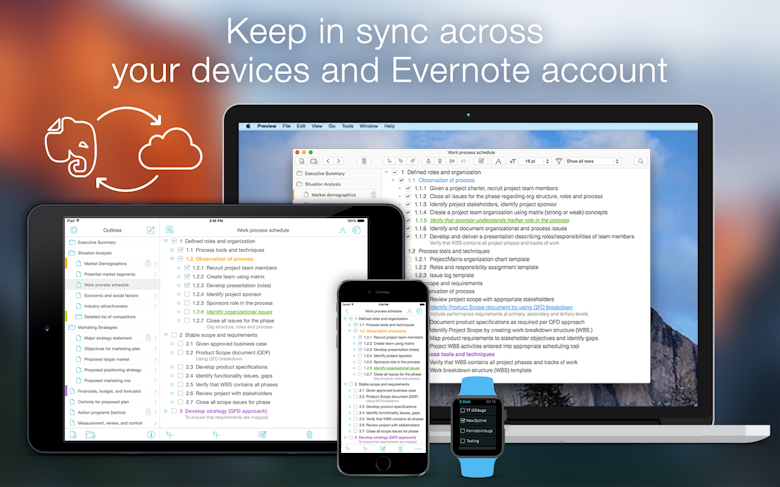This screenshot has height=487, width=780.
Task: Toggle the 'NewOutline' checkbox on the watch
Action: 463,420
